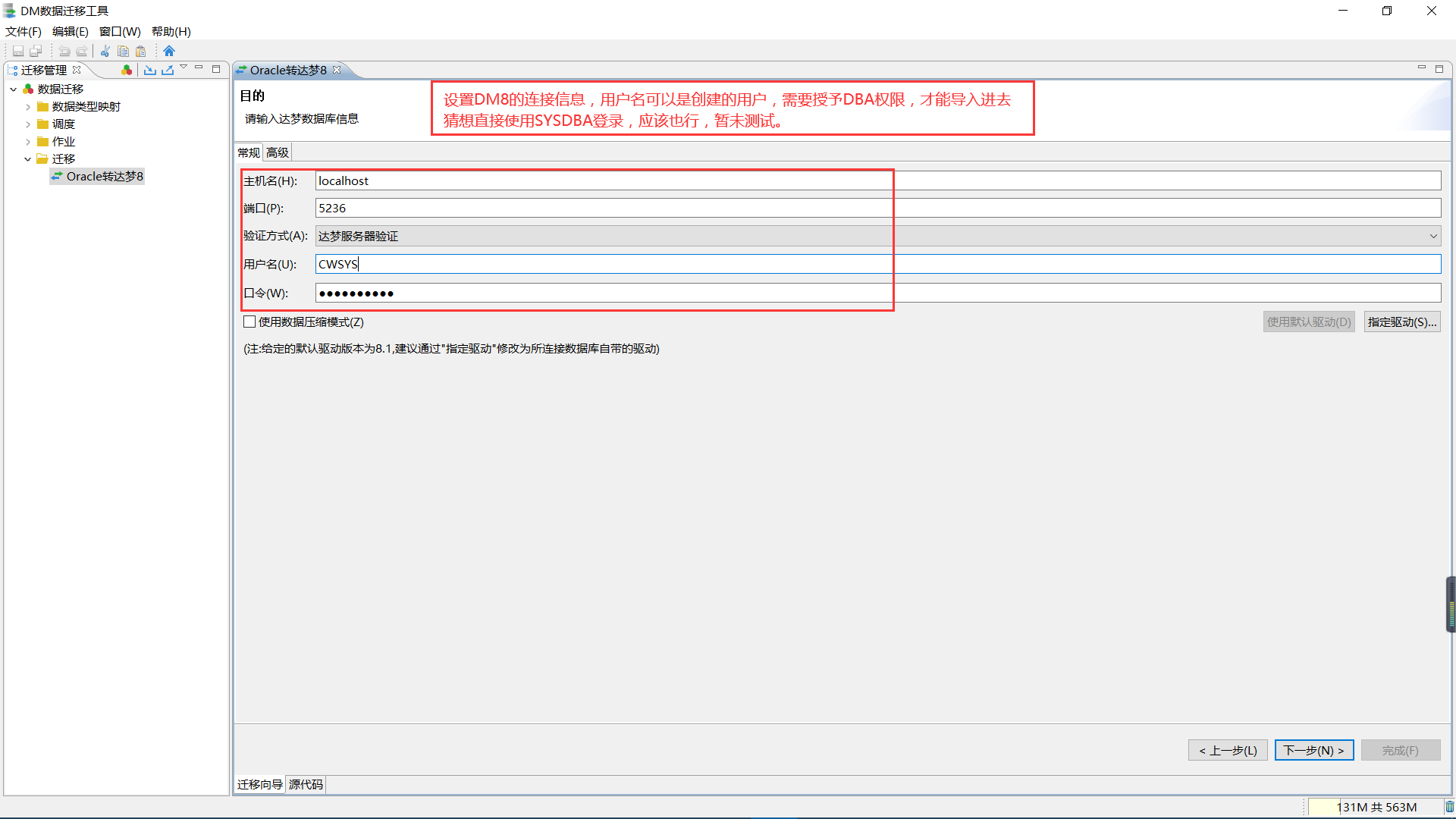Open the 文件(F) menu
Screen dimensions: 1456x819
23,31
